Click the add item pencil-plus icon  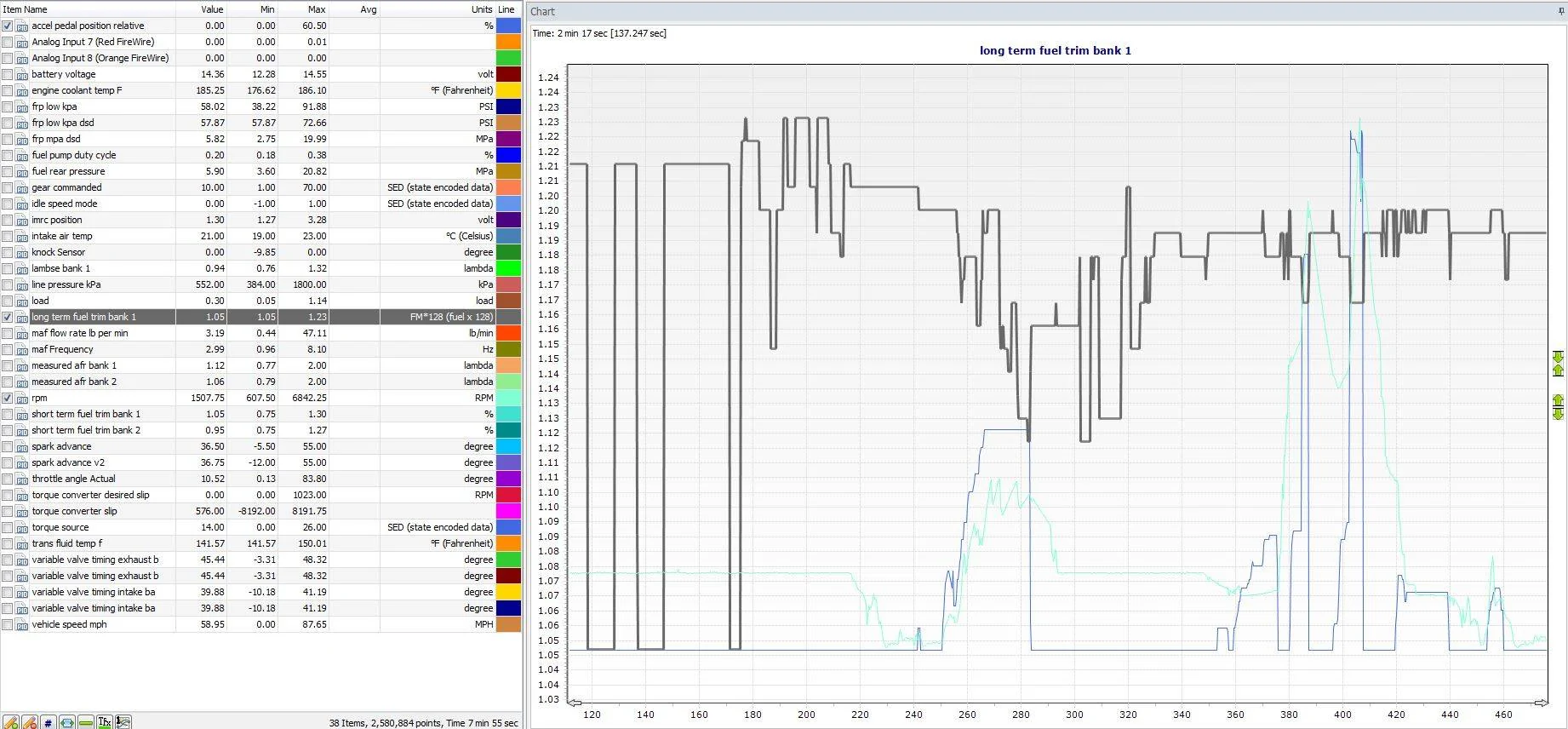tap(11, 722)
